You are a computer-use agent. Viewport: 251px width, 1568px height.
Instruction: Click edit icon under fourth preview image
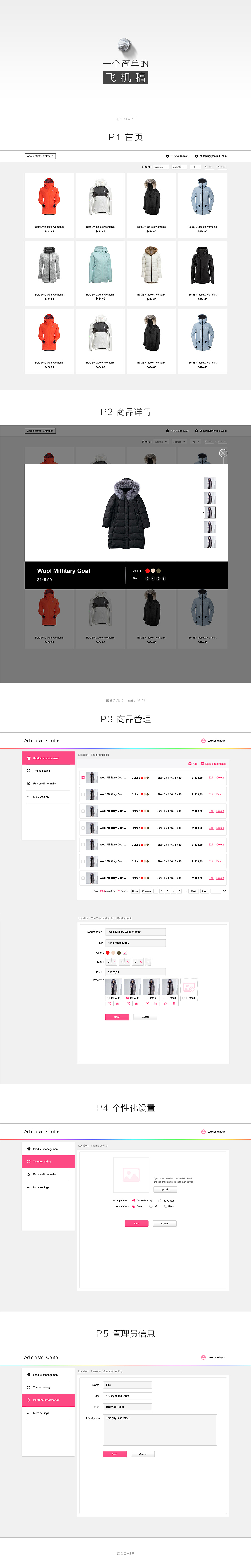pyautogui.click(x=166, y=1004)
